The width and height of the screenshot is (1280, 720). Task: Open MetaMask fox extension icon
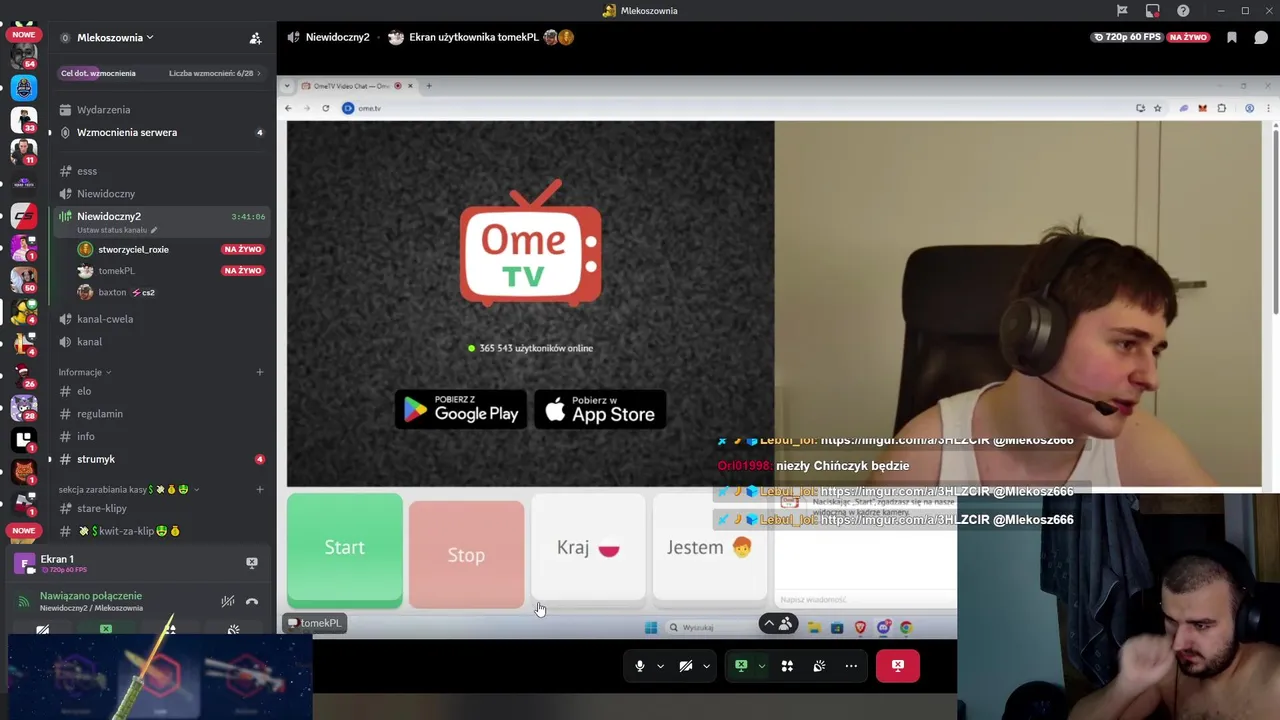1203,108
